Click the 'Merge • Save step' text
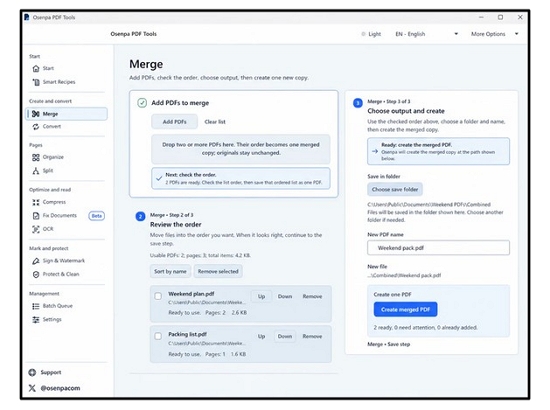The width and height of the screenshot is (550, 410). pos(389,344)
